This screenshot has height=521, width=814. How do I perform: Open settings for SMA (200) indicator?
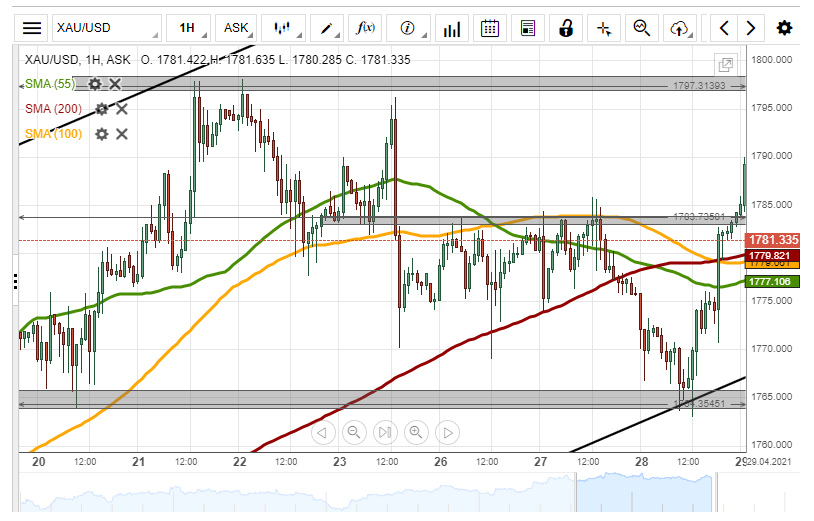pos(101,109)
